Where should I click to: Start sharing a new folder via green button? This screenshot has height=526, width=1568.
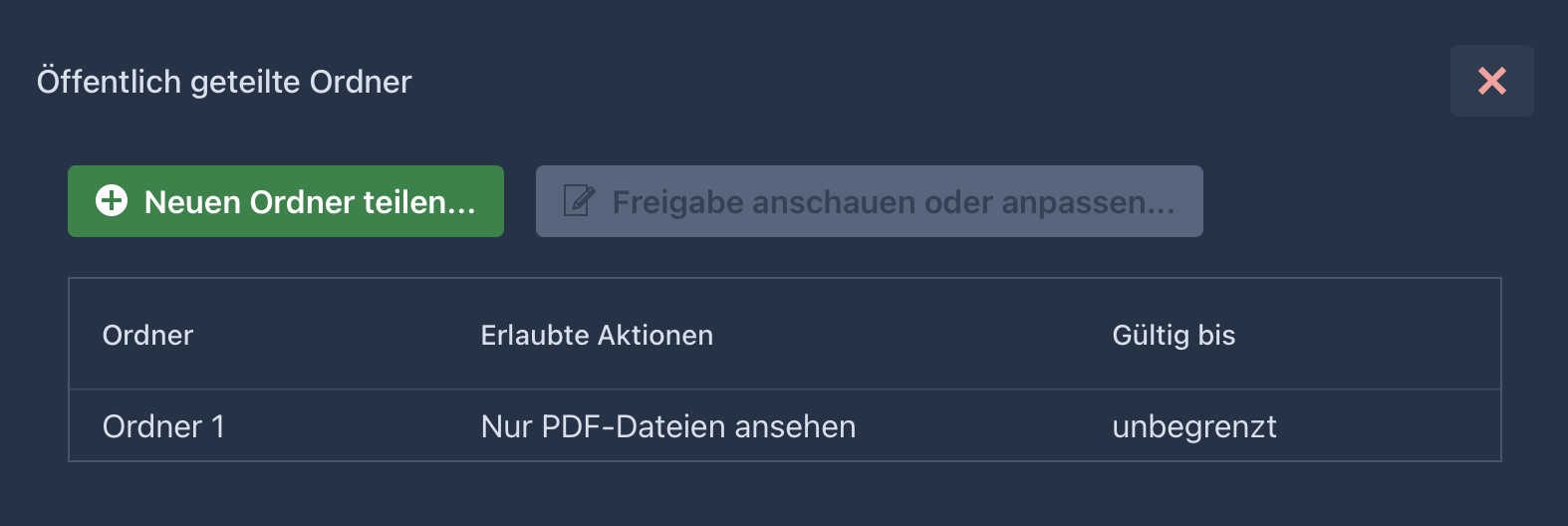point(286,201)
